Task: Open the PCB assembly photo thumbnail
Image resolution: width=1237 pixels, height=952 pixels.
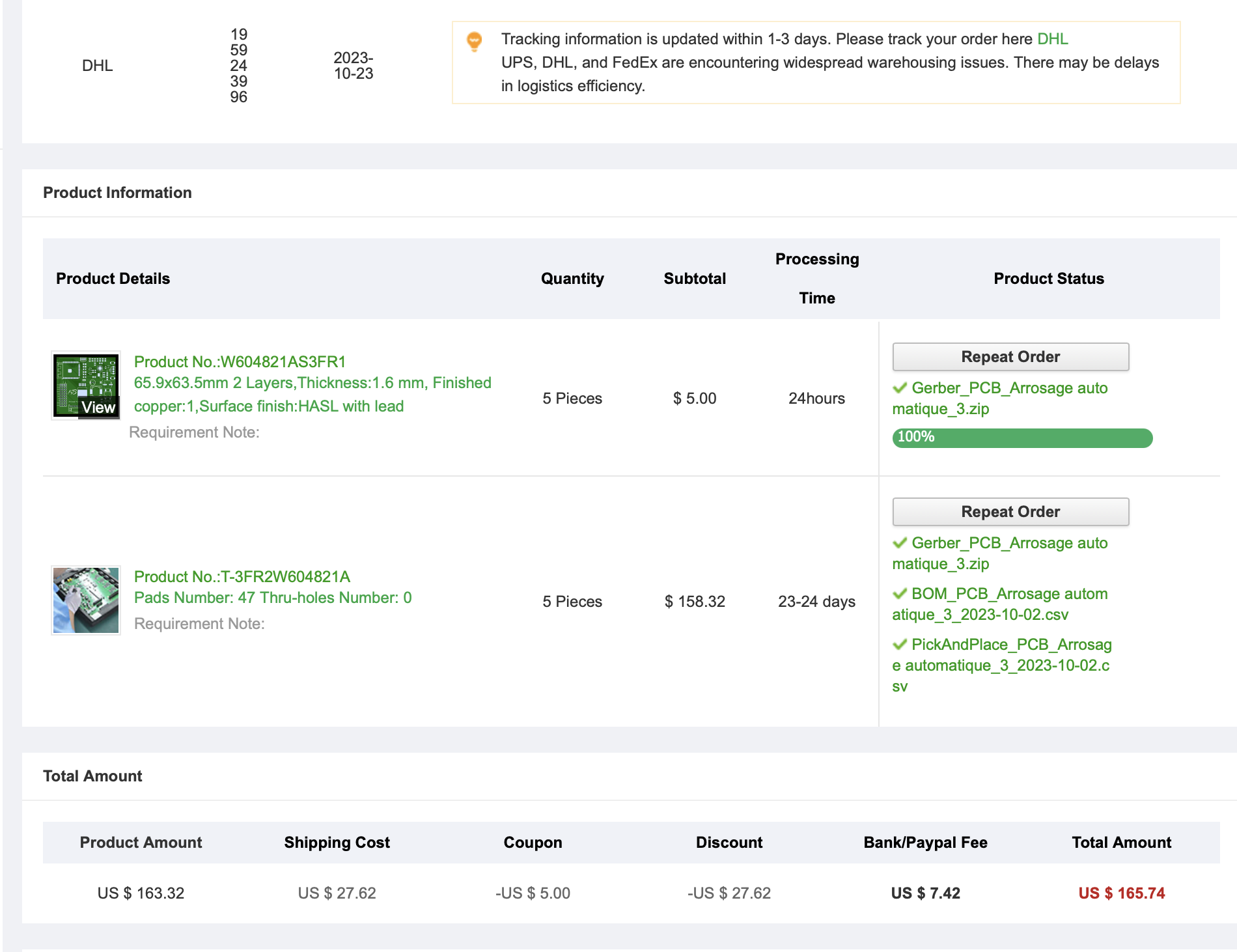Action: (x=86, y=600)
